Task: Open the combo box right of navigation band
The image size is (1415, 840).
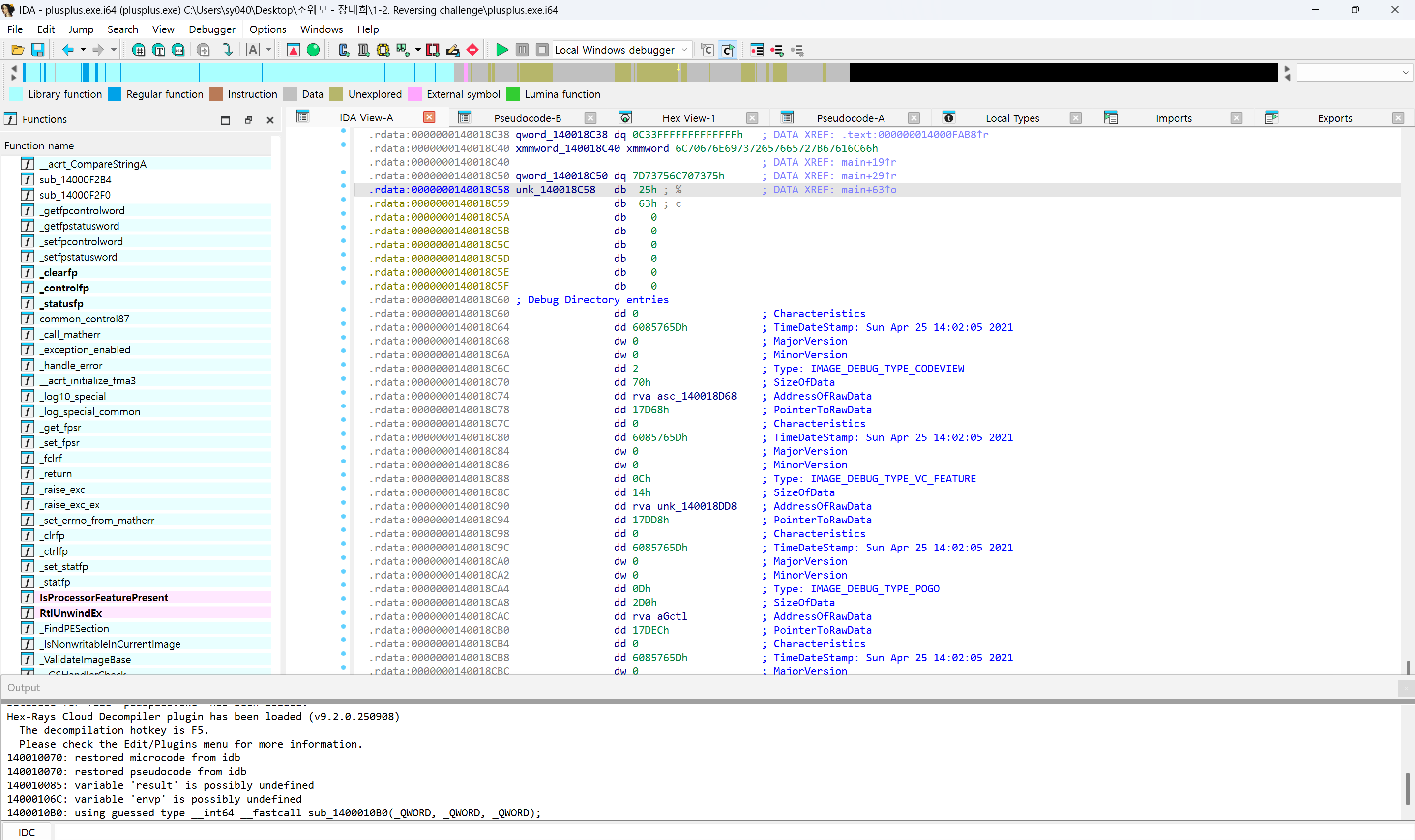Action: 1354,72
